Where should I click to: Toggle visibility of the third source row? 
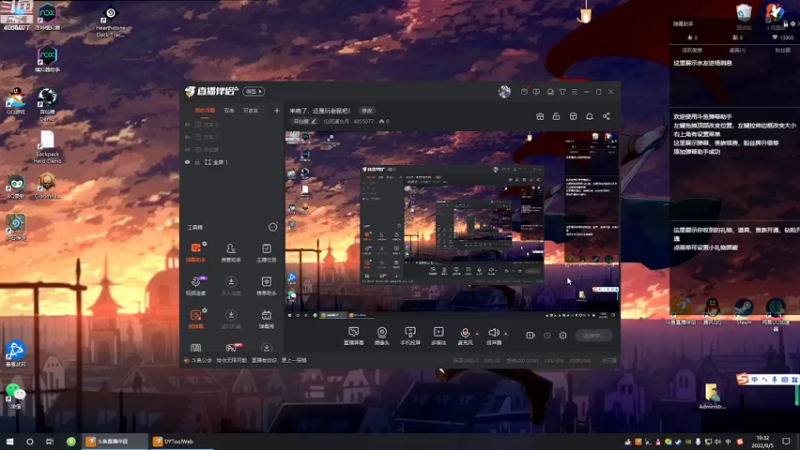point(187,149)
